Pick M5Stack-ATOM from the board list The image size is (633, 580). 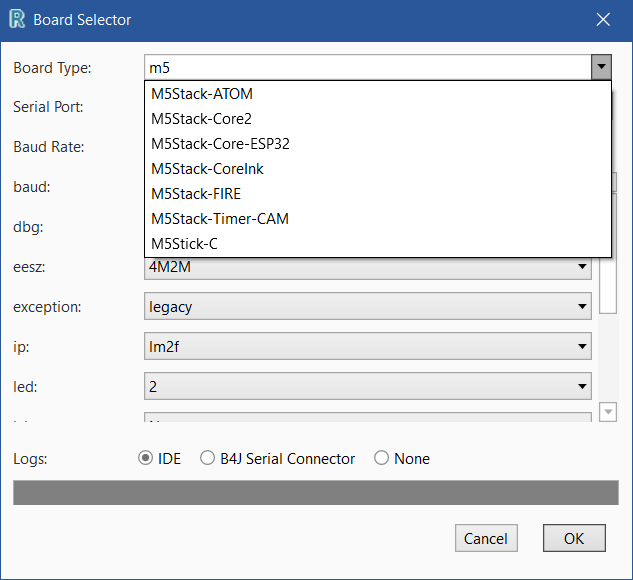click(202, 94)
